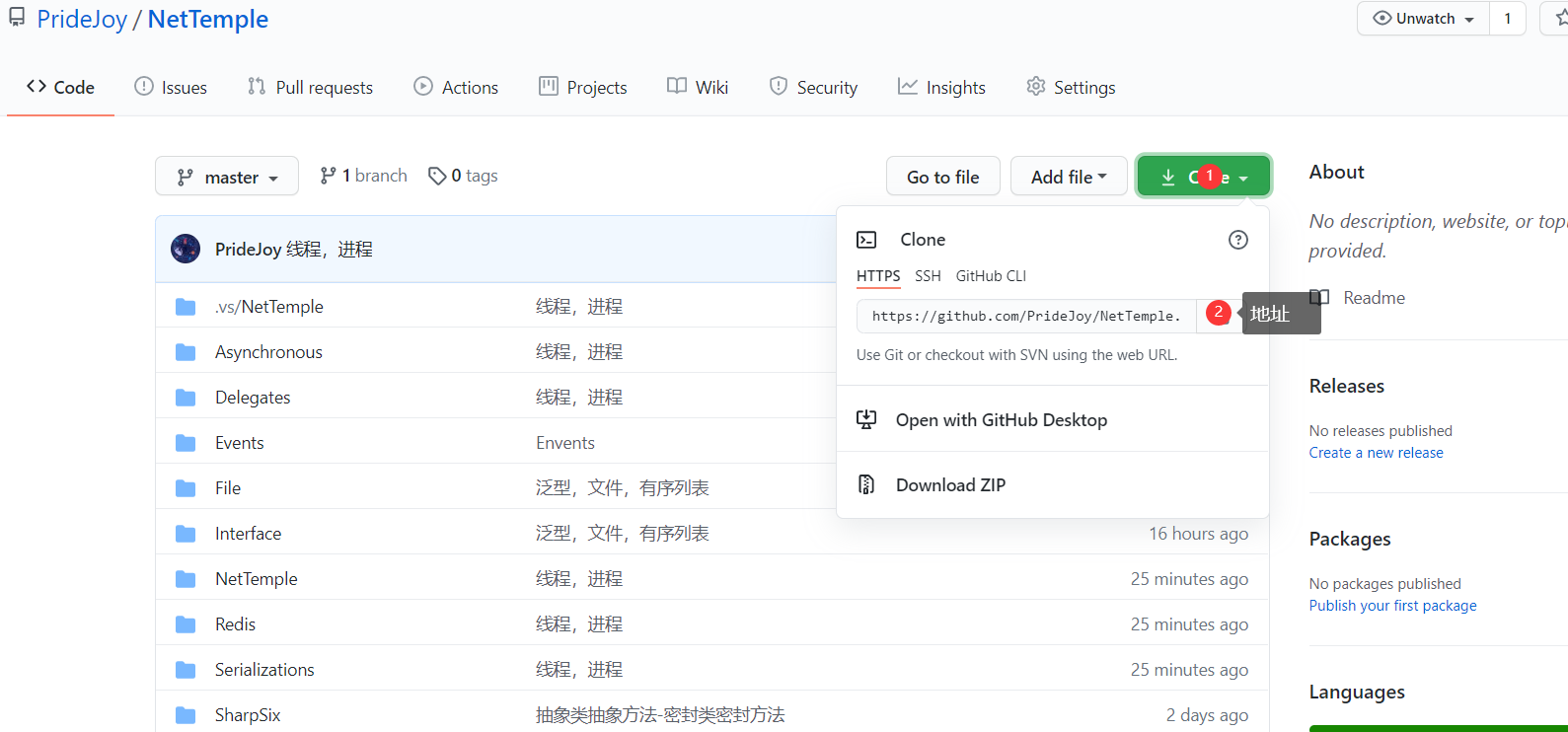Toggle the green Code download dropdown
1568x732 pixels.
coord(1204,177)
